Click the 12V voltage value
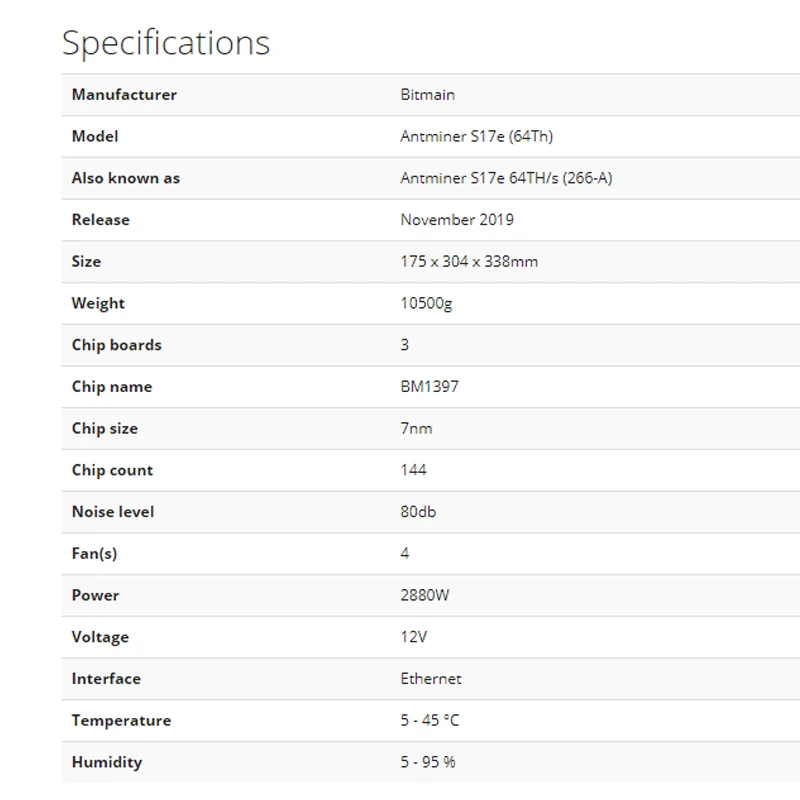The width and height of the screenshot is (800, 800). (x=414, y=637)
